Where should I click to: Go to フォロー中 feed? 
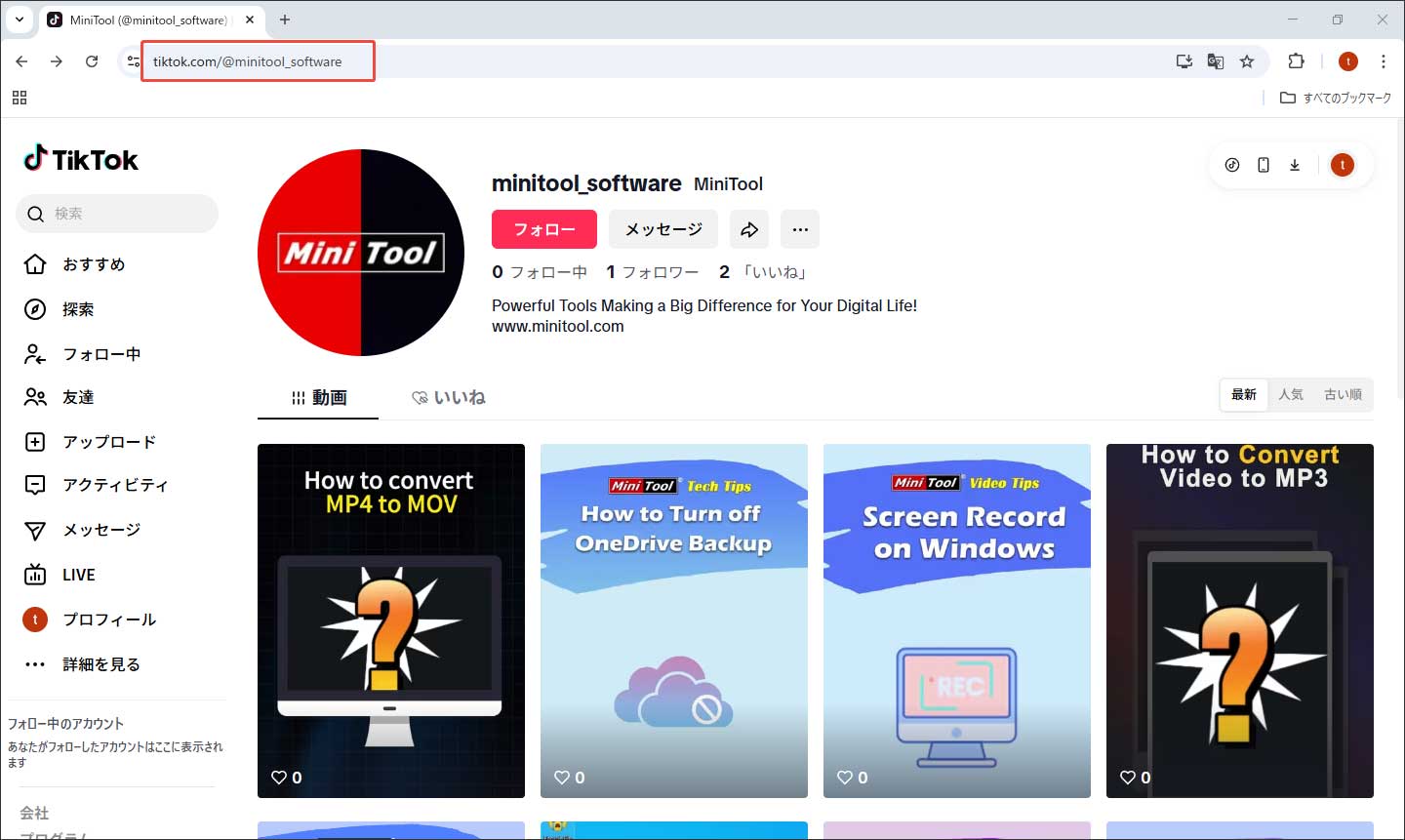click(82, 354)
